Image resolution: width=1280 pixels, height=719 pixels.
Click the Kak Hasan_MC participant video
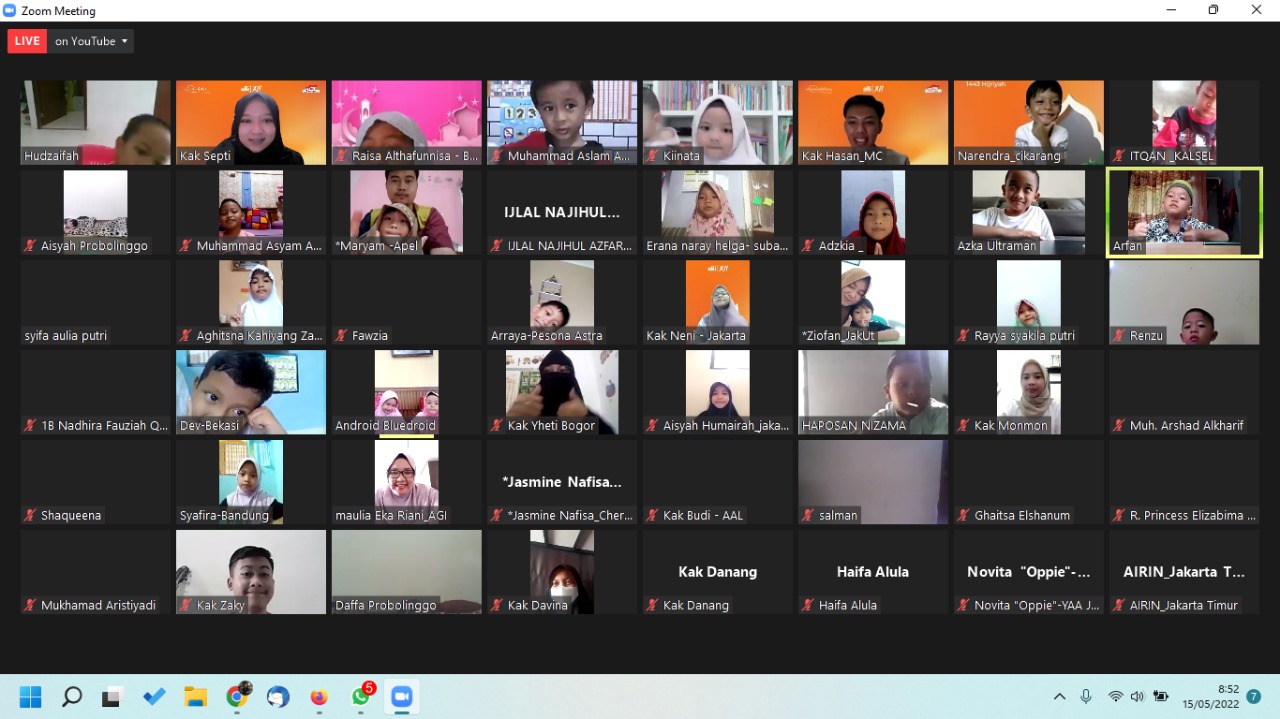point(873,122)
